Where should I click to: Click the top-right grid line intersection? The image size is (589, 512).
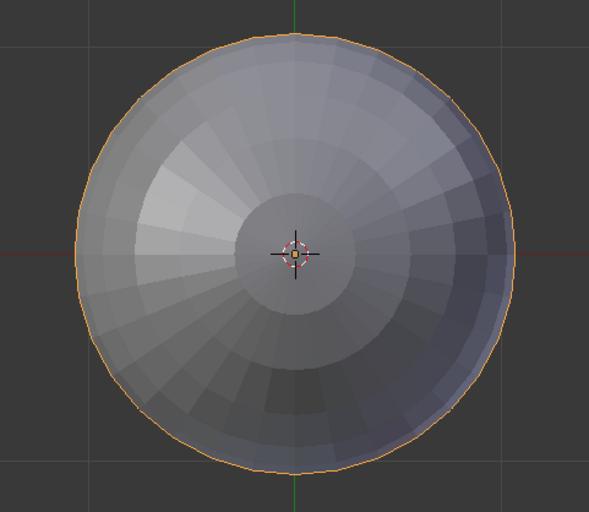pos(501,47)
